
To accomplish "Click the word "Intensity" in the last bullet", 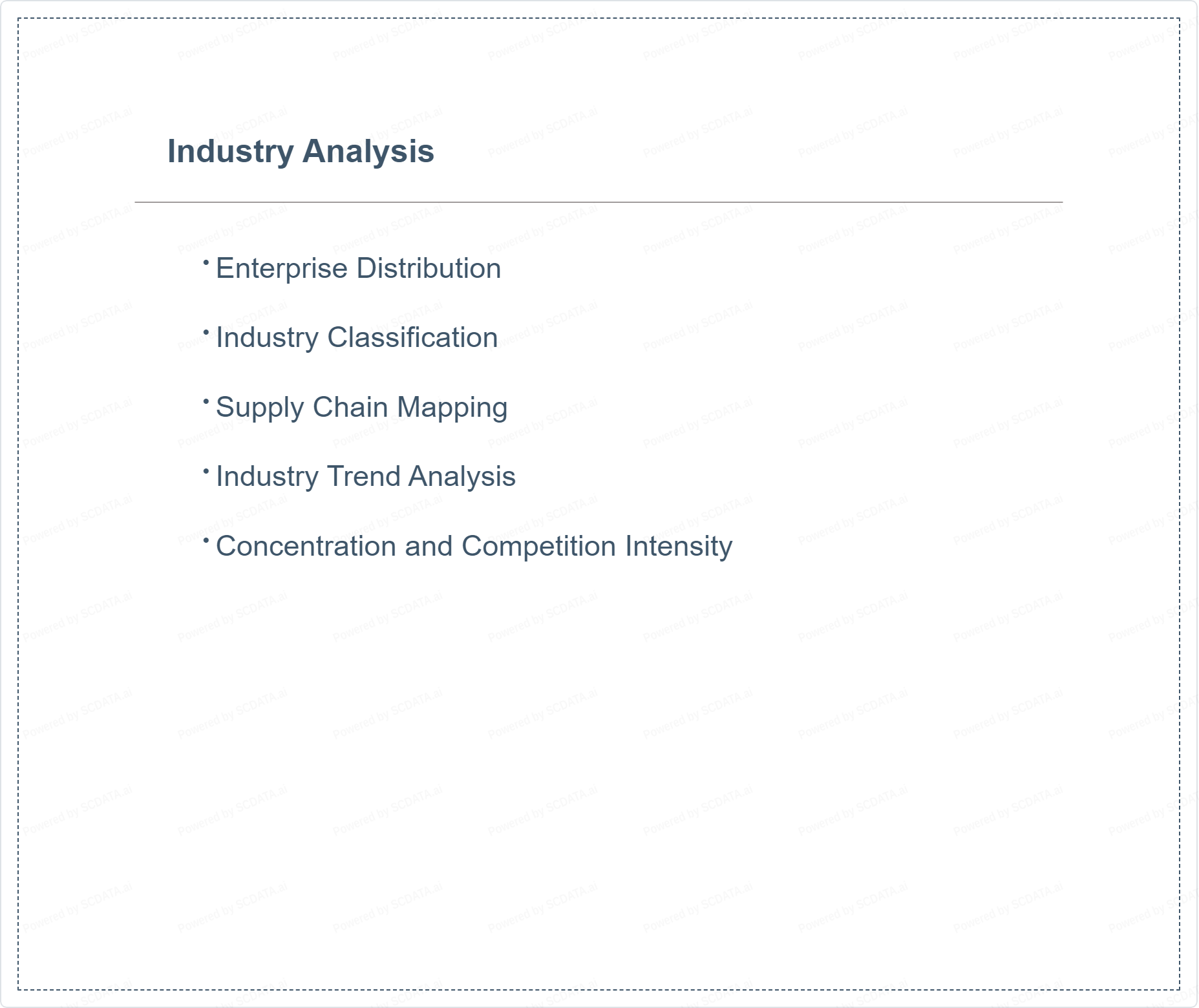I will (x=678, y=546).
